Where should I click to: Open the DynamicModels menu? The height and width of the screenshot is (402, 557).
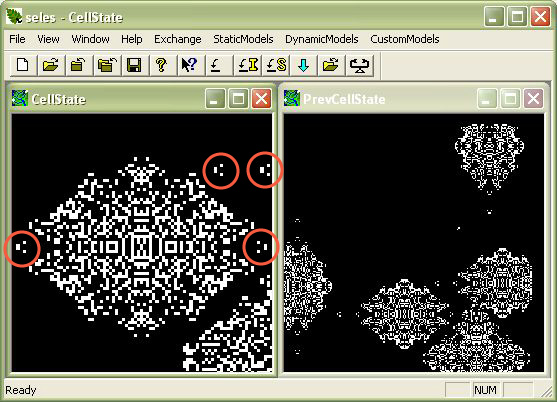click(x=322, y=39)
